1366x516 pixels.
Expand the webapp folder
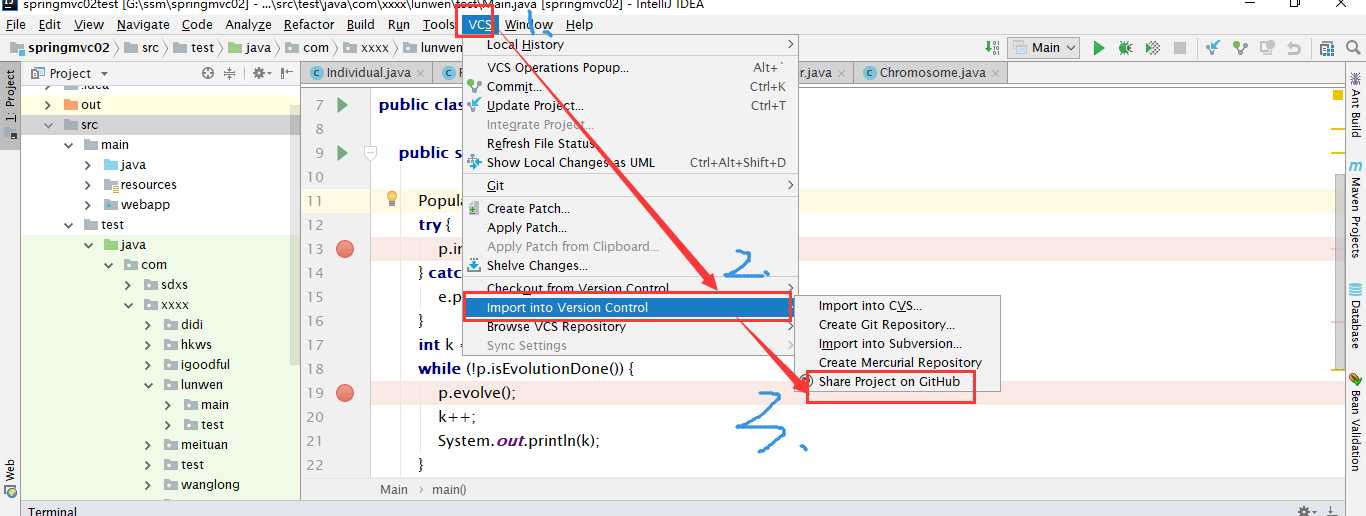(89, 204)
